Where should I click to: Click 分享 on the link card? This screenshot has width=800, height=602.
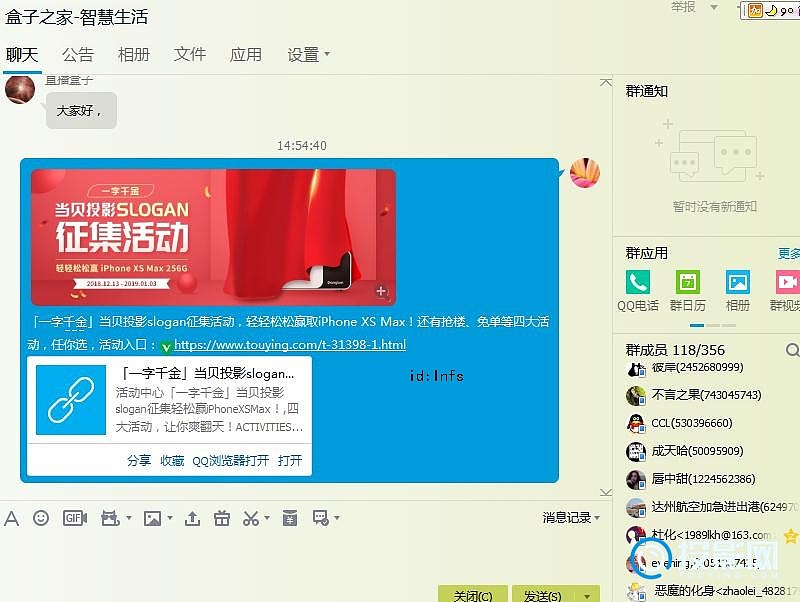pos(139,461)
